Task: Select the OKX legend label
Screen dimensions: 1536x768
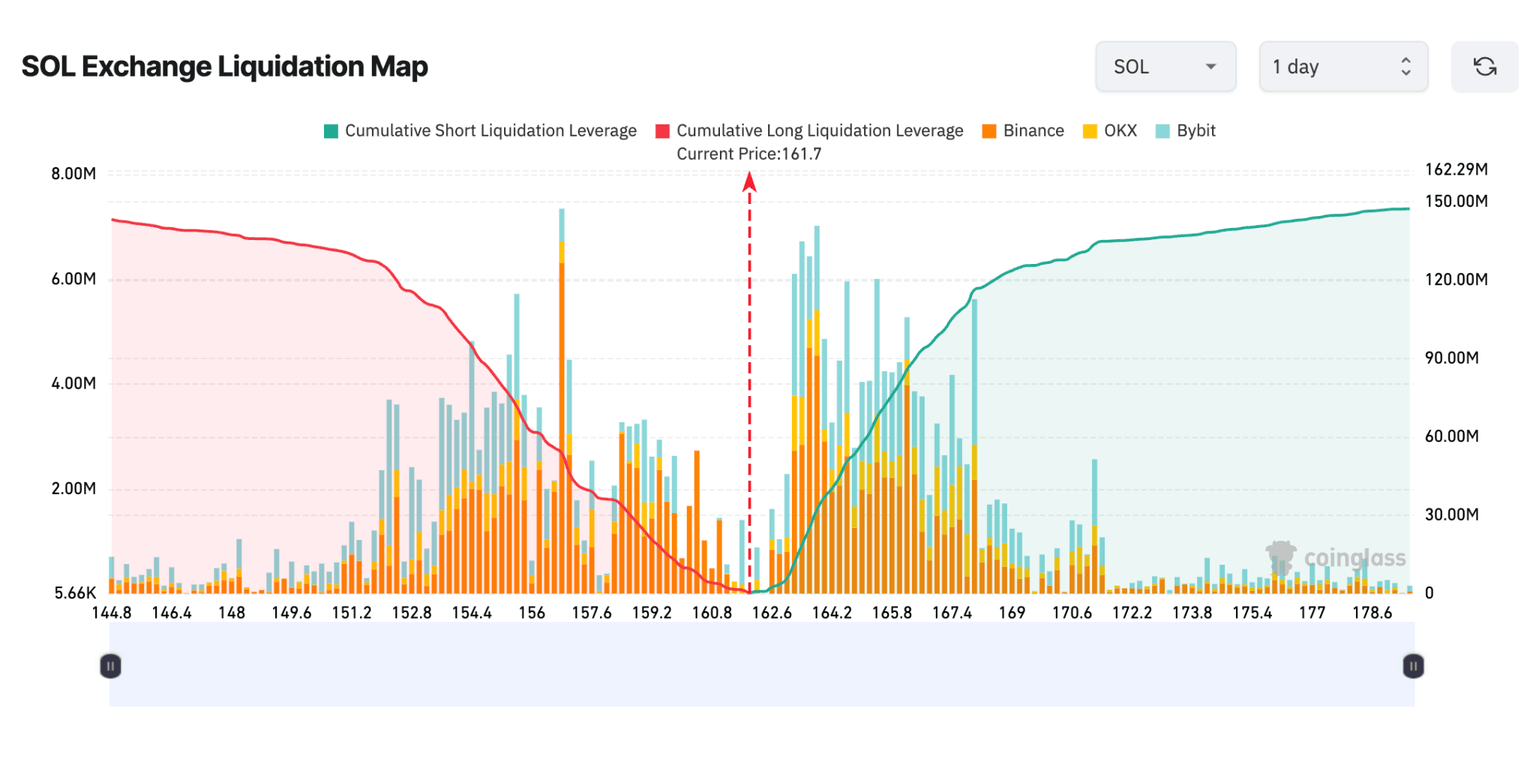Action: coord(1120,130)
